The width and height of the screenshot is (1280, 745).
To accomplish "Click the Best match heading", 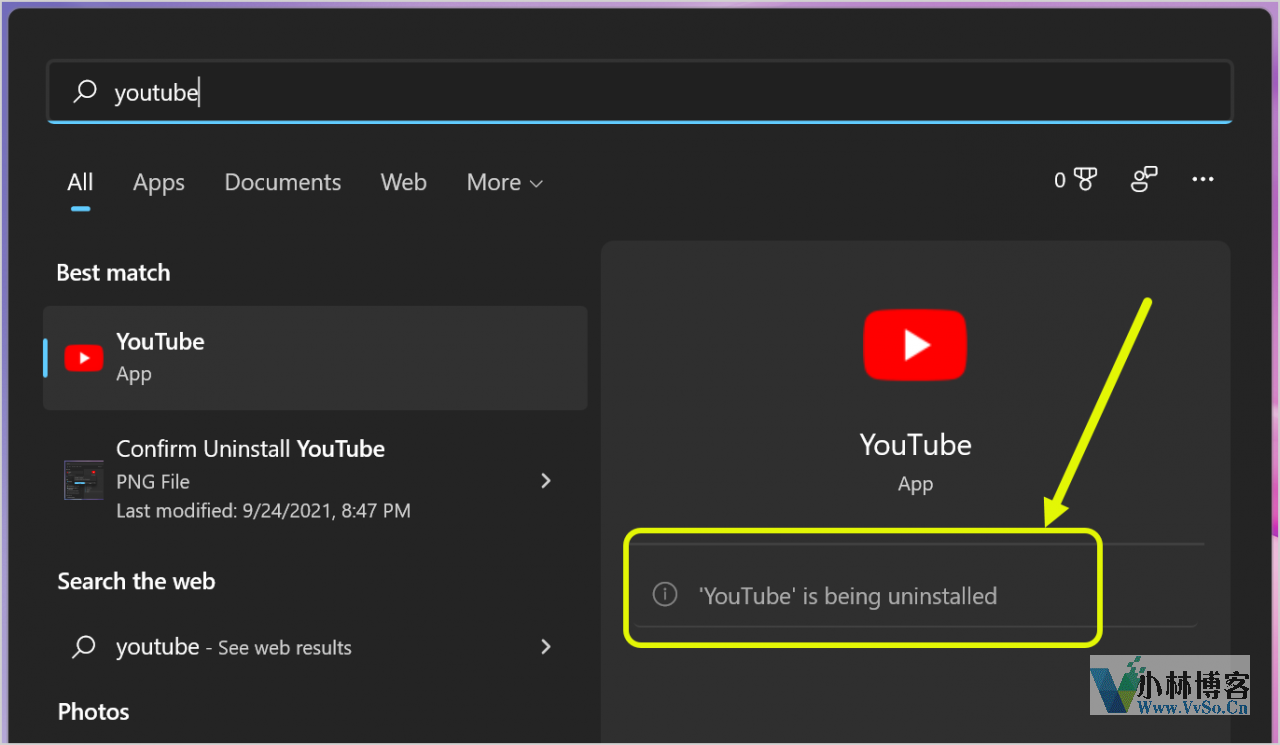I will coord(113,273).
